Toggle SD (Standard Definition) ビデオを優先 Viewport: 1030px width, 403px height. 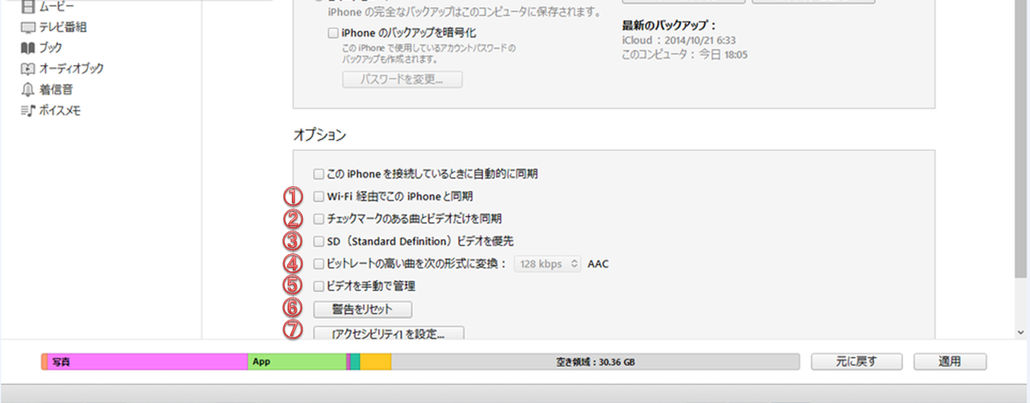coord(319,241)
